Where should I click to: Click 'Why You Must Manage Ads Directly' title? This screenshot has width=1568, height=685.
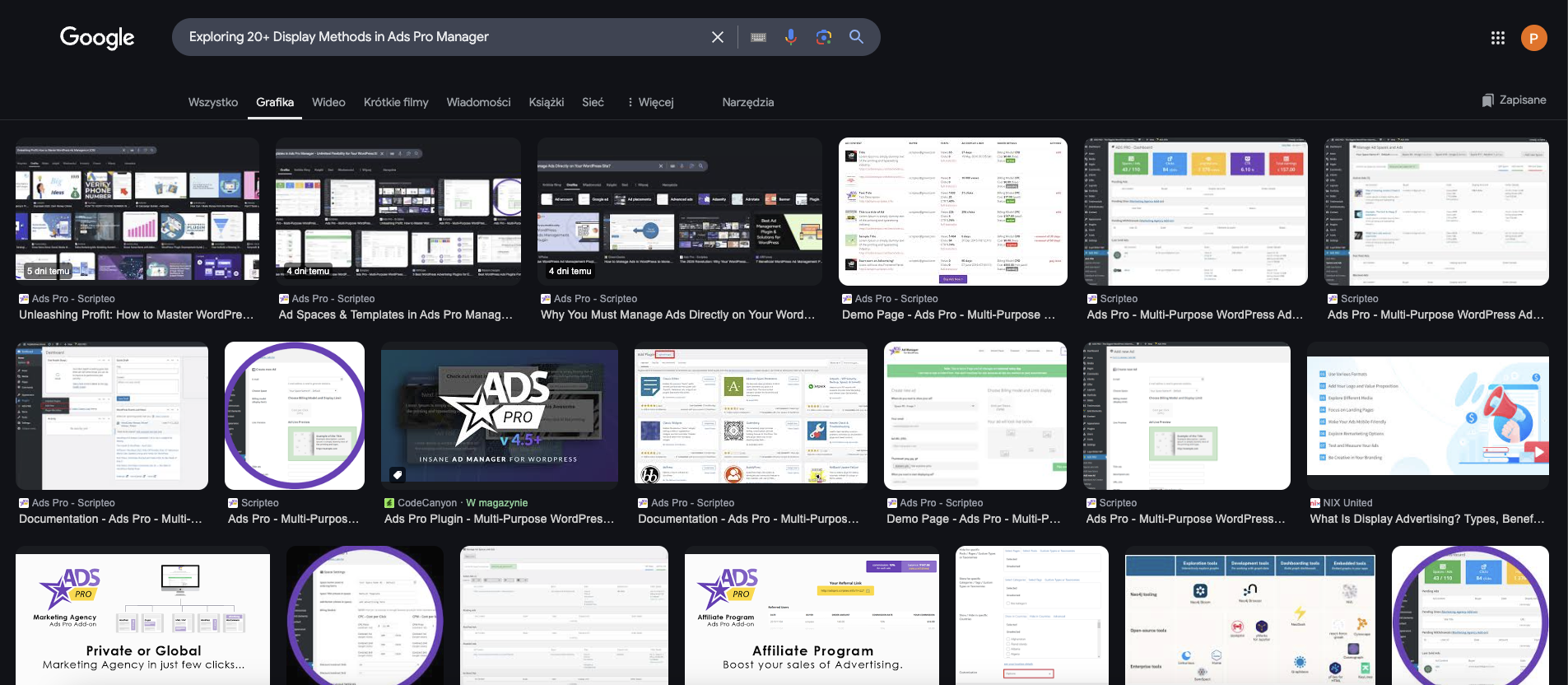point(678,315)
